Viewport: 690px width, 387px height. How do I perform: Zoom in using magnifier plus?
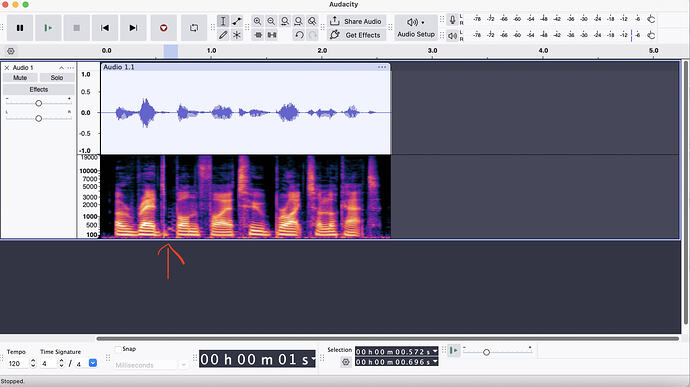[x=257, y=21]
